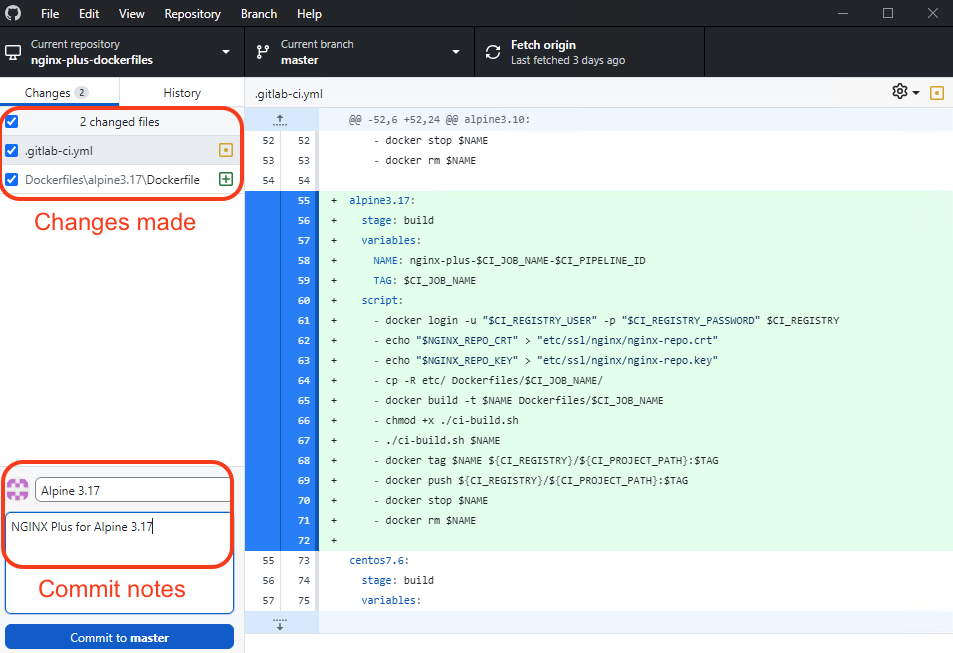
Task: Uncheck the Dockerfiles\alpine3.17\Dockerfile checkbox
Action: tap(12, 179)
